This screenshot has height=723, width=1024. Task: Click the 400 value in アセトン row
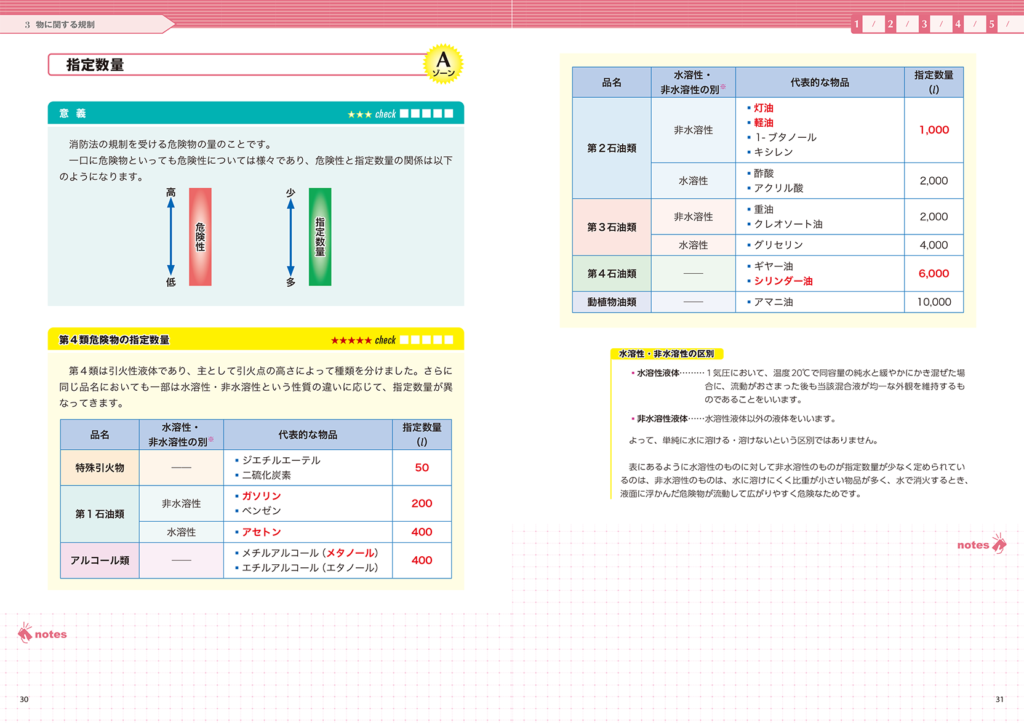click(x=422, y=532)
